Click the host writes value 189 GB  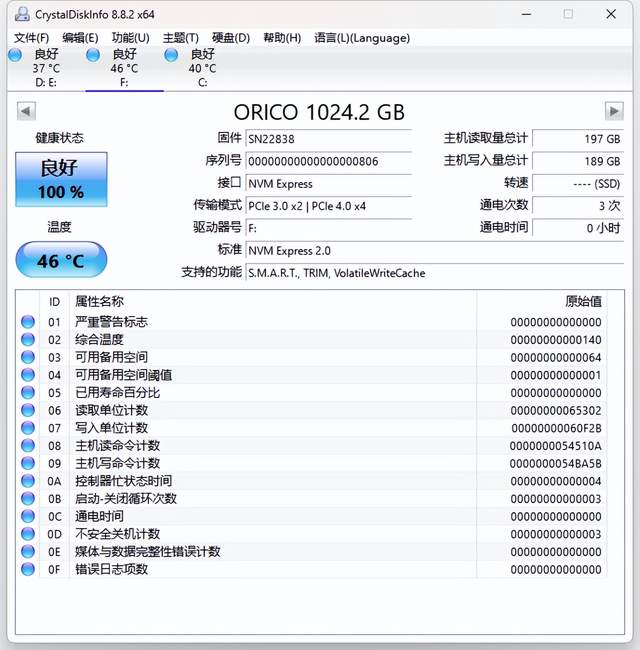(578, 161)
